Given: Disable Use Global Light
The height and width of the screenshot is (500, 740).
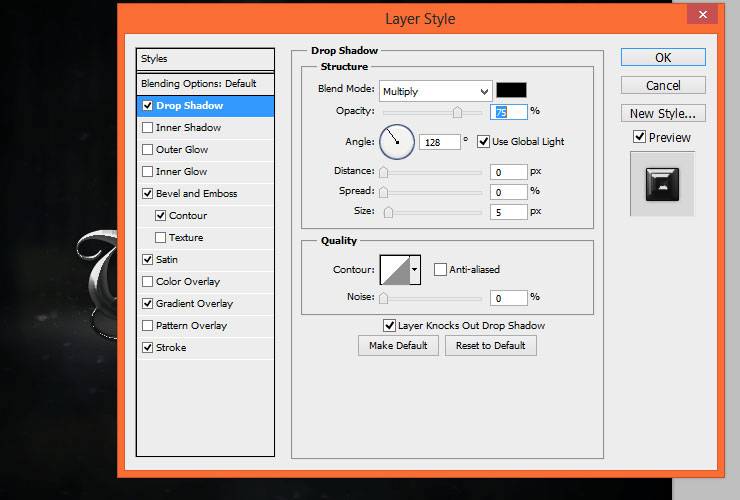Looking at the screenshot, I should 483,142.
